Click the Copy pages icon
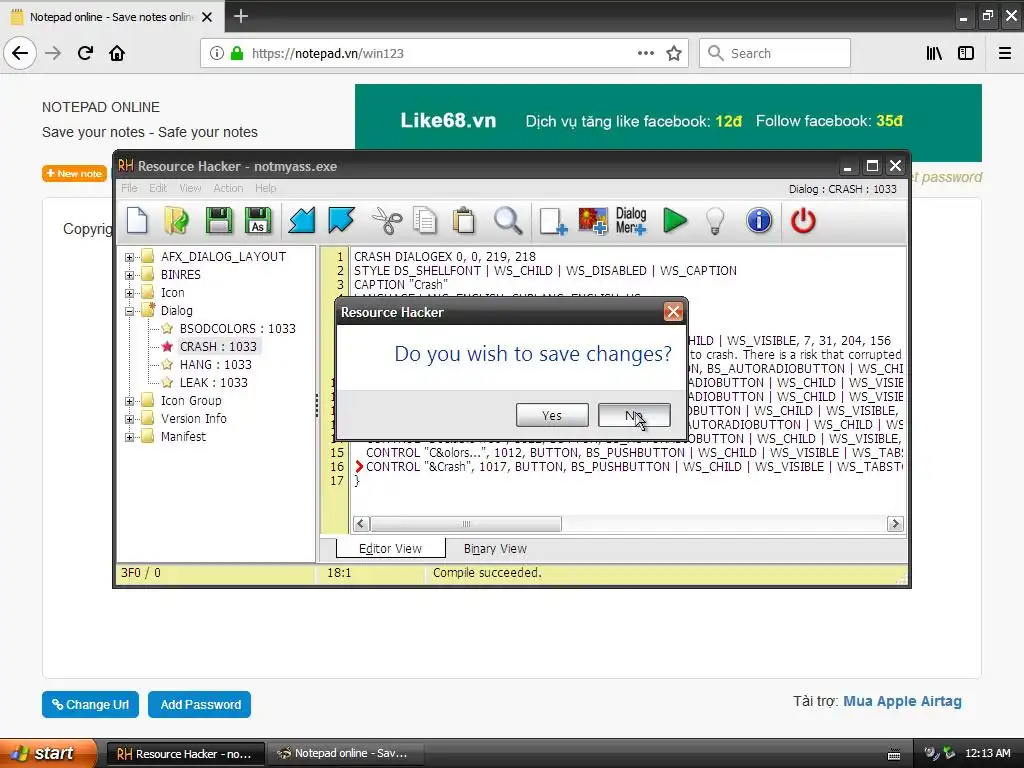Image resolution: width=1024 pixels, height=768 pixels. coord(425,221)
